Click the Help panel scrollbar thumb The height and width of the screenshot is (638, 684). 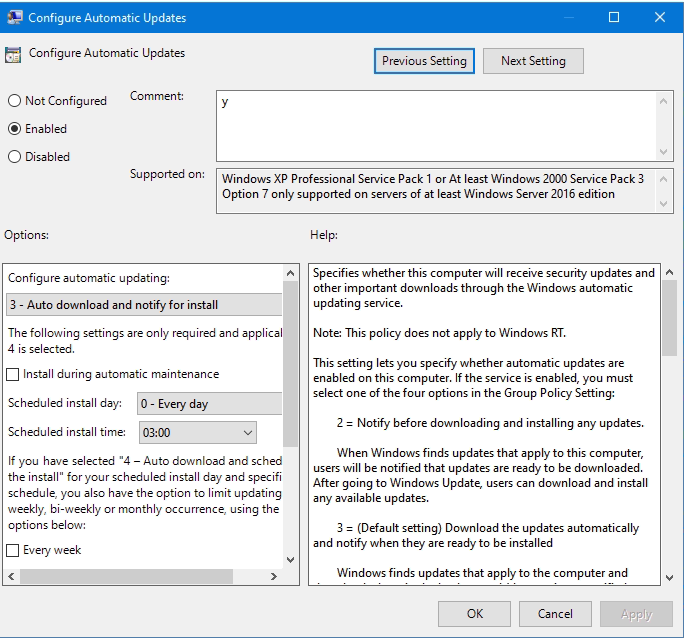[x=670, y=318]
